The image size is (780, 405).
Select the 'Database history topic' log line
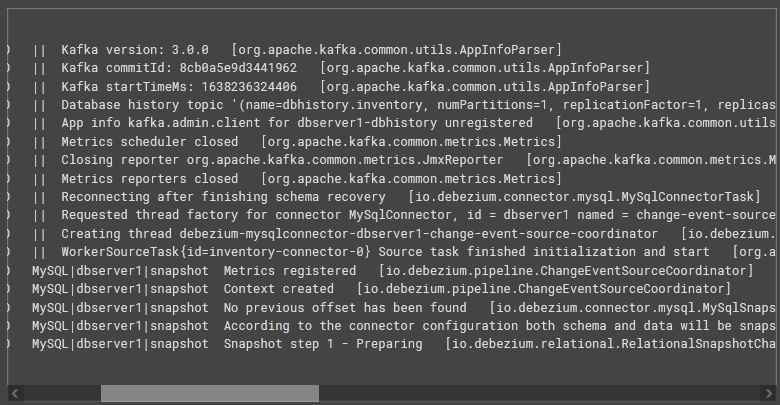coord(403,105)
